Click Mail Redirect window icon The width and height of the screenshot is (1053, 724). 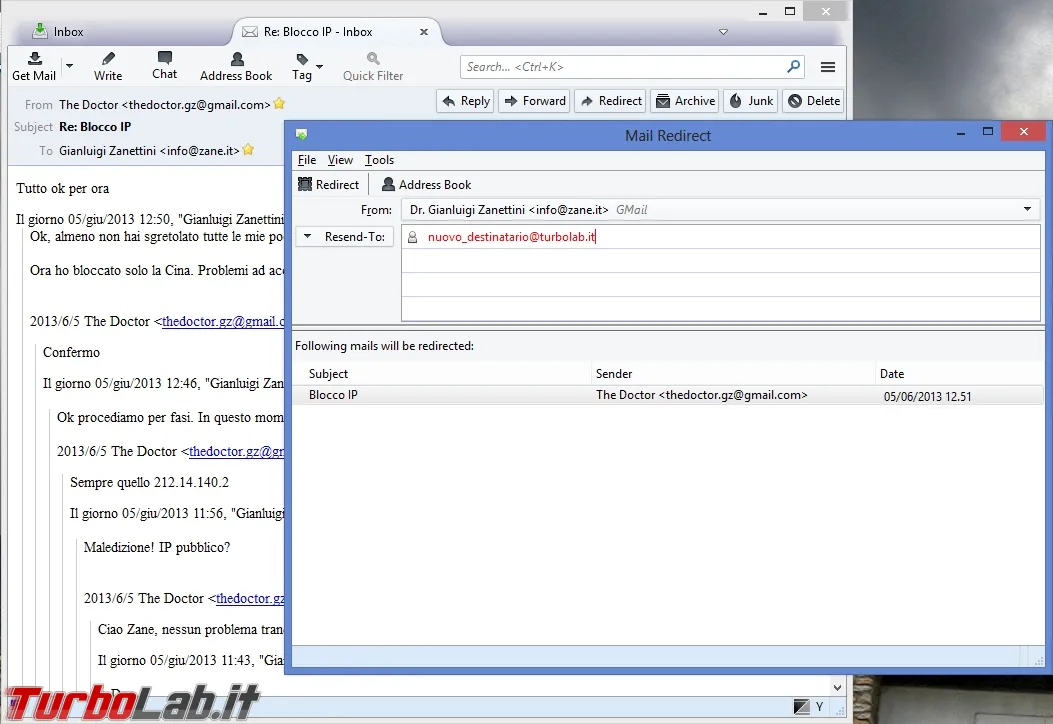302,134
